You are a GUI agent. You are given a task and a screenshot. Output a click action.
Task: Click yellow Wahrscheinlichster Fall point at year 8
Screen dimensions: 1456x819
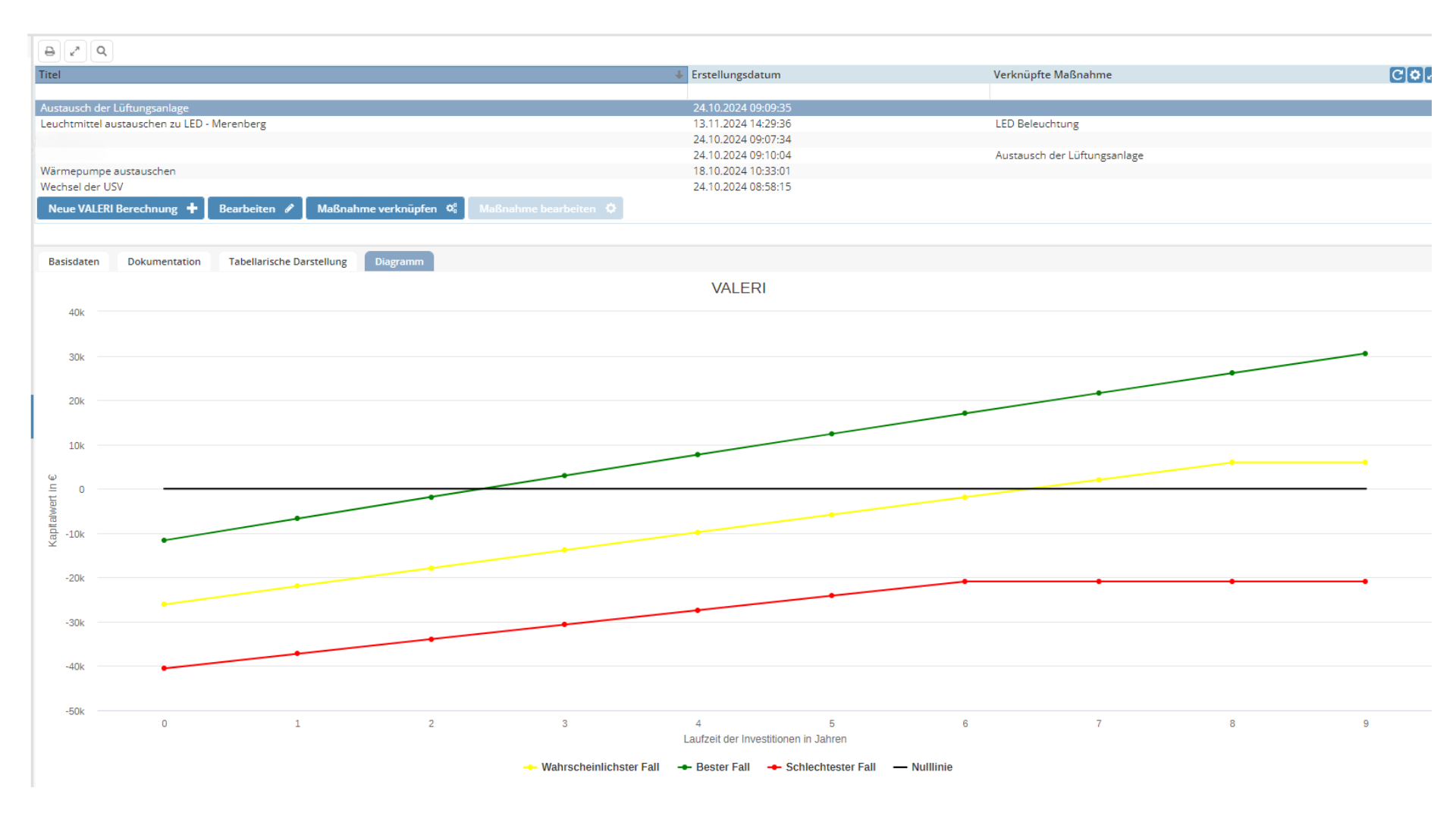tap(1232, 463)
